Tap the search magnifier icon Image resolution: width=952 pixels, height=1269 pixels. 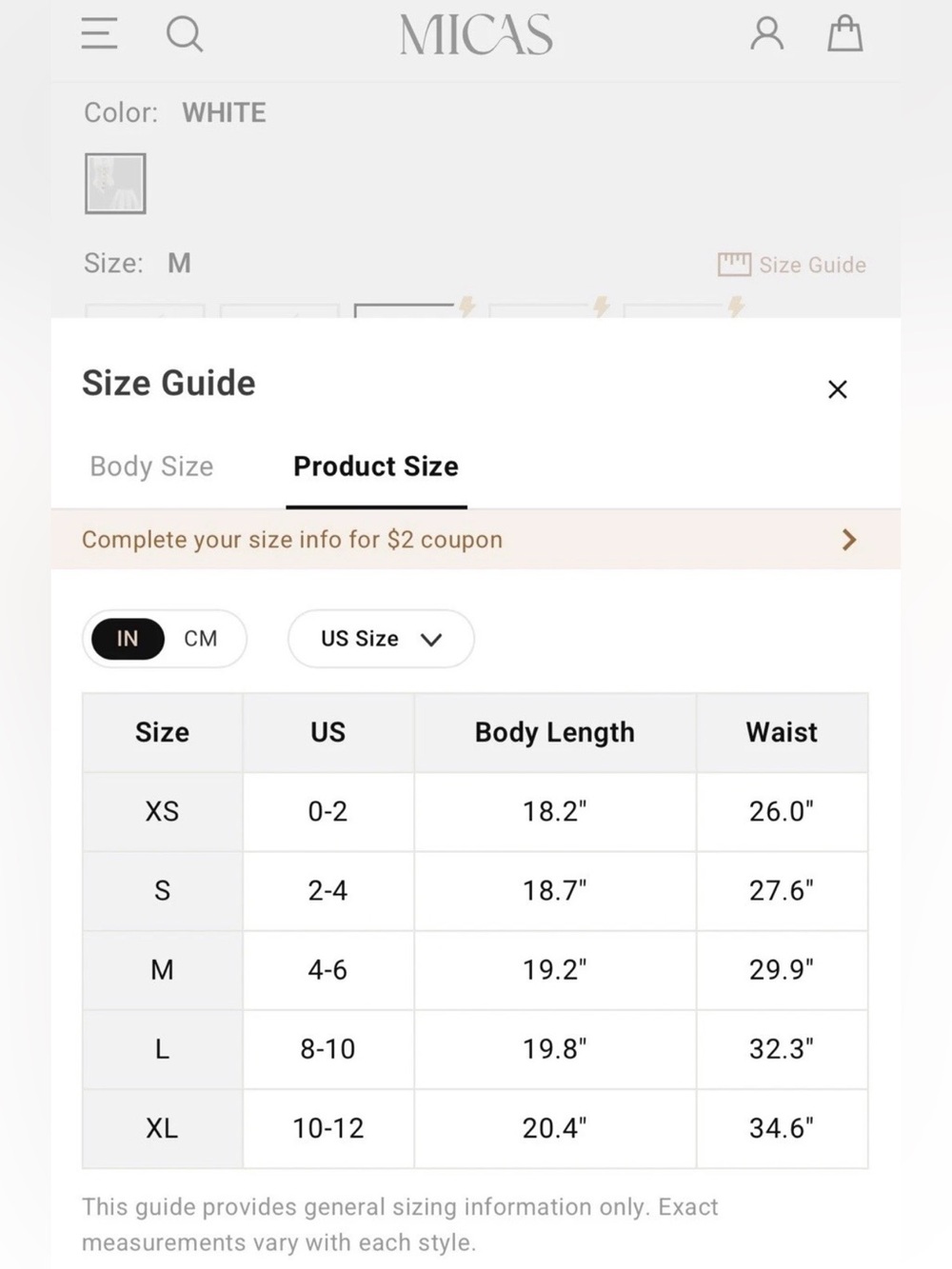coord(185,34)
